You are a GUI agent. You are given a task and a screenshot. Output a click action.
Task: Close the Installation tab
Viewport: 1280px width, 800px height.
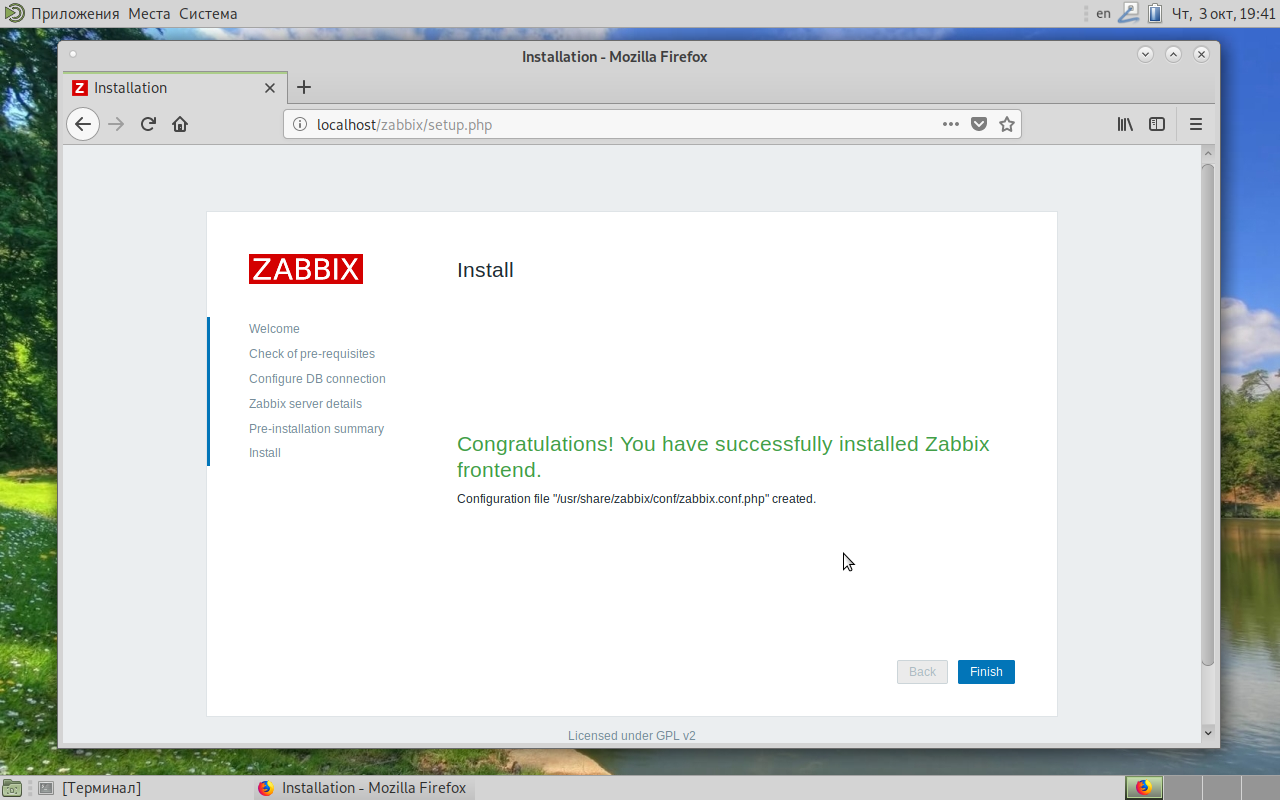click(270, 88)
